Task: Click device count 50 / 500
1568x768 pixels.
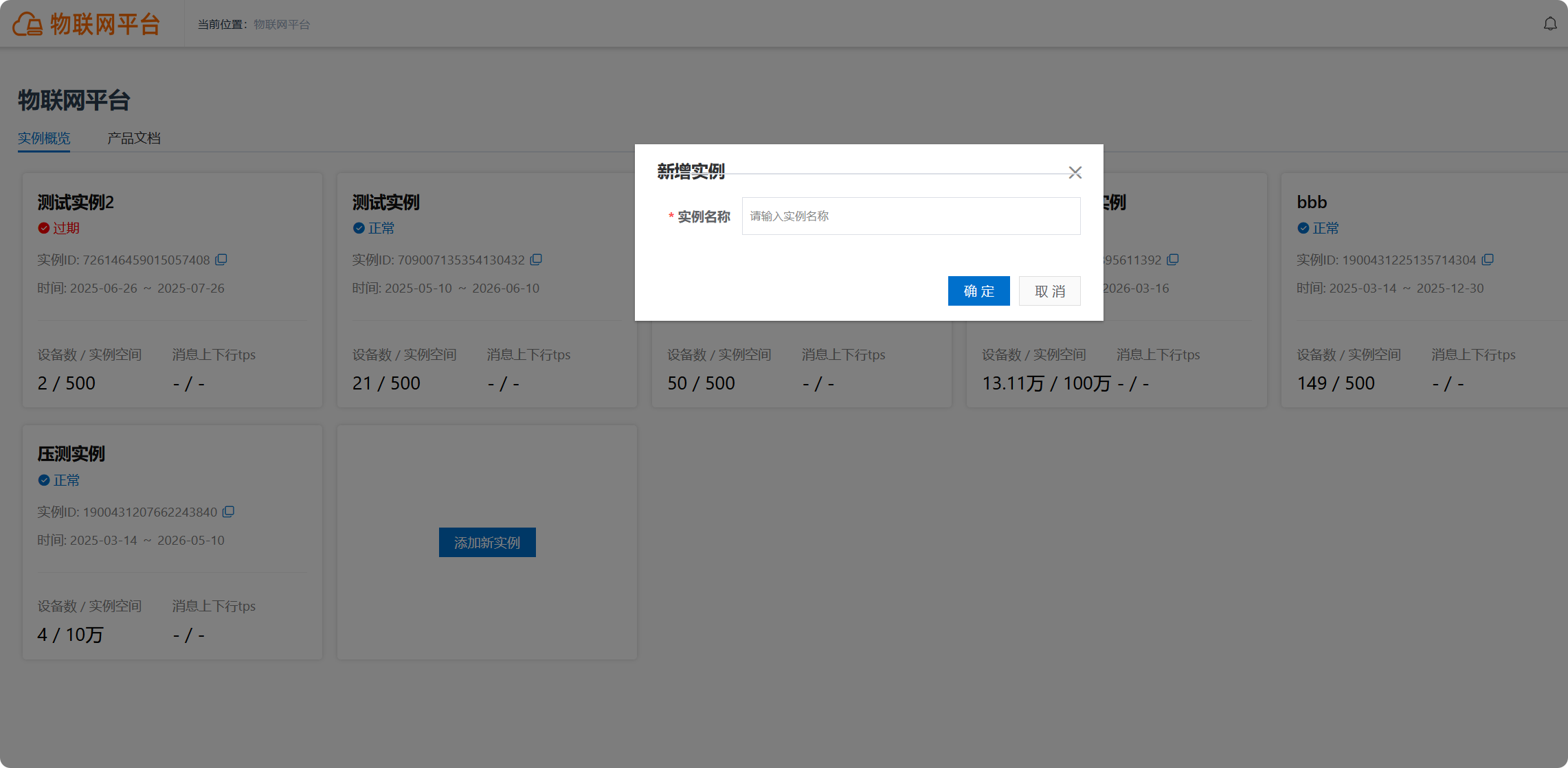Action: click(x=701, y=383)
